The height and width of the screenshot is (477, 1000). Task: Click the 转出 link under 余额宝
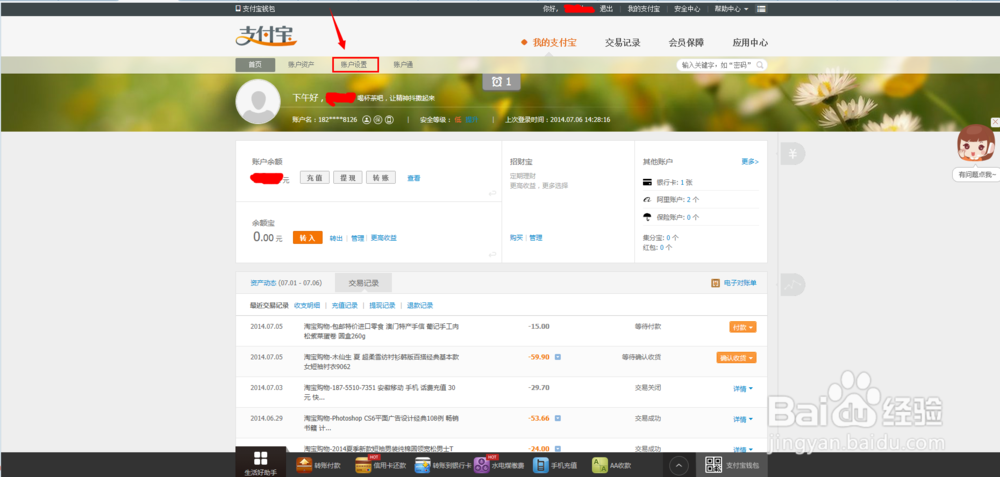point(336,238)
